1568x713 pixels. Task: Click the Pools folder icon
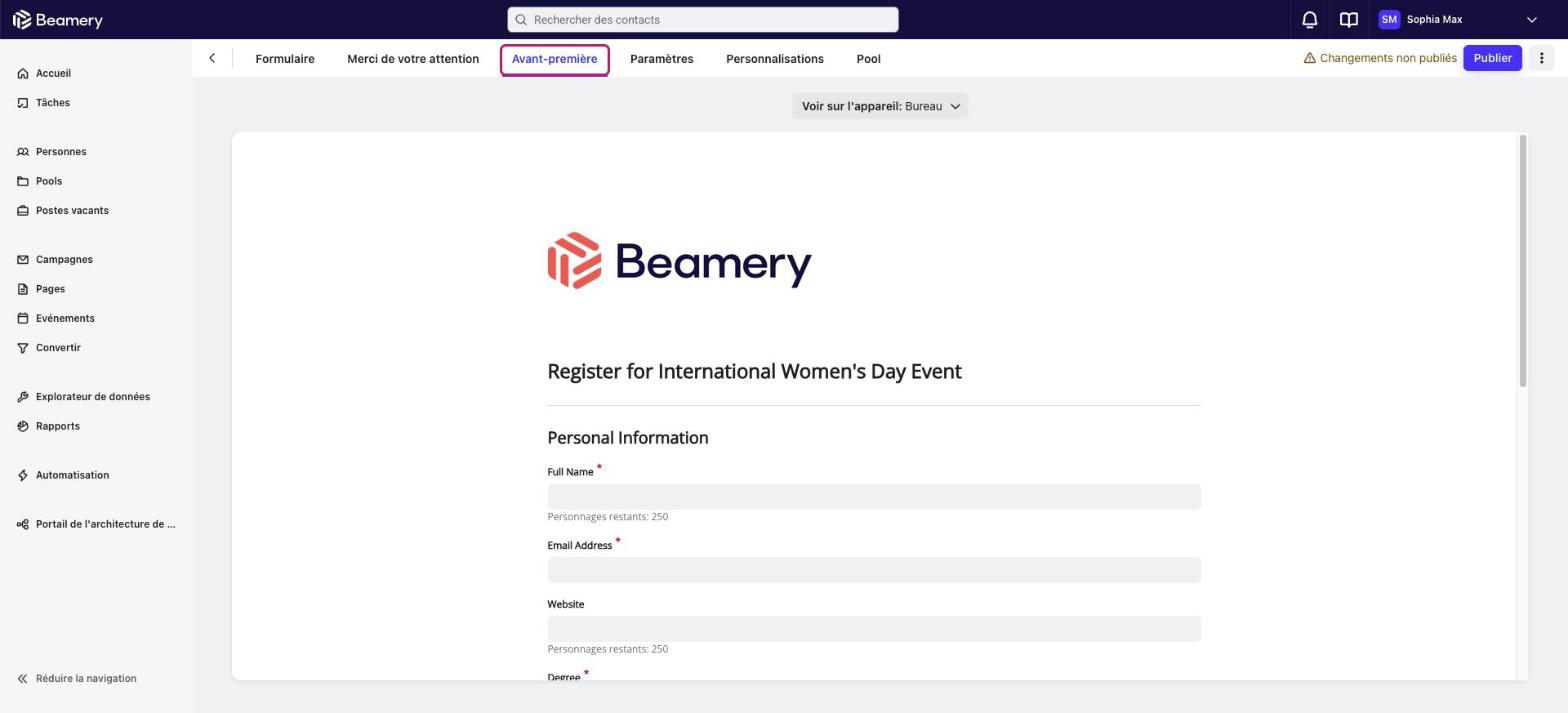[23, 182]
